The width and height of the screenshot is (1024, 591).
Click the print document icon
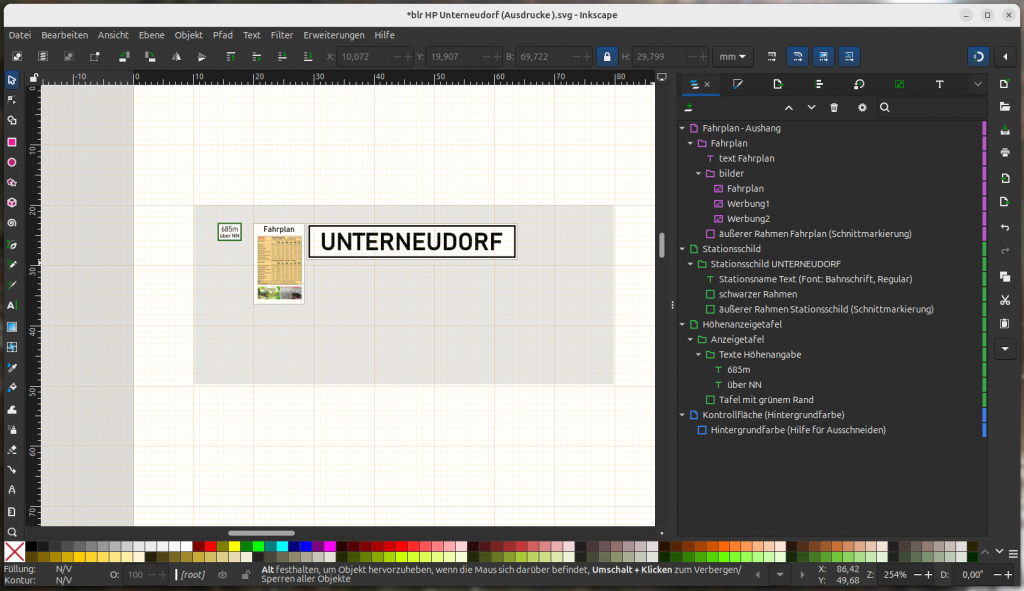[x=1005, y=153]
